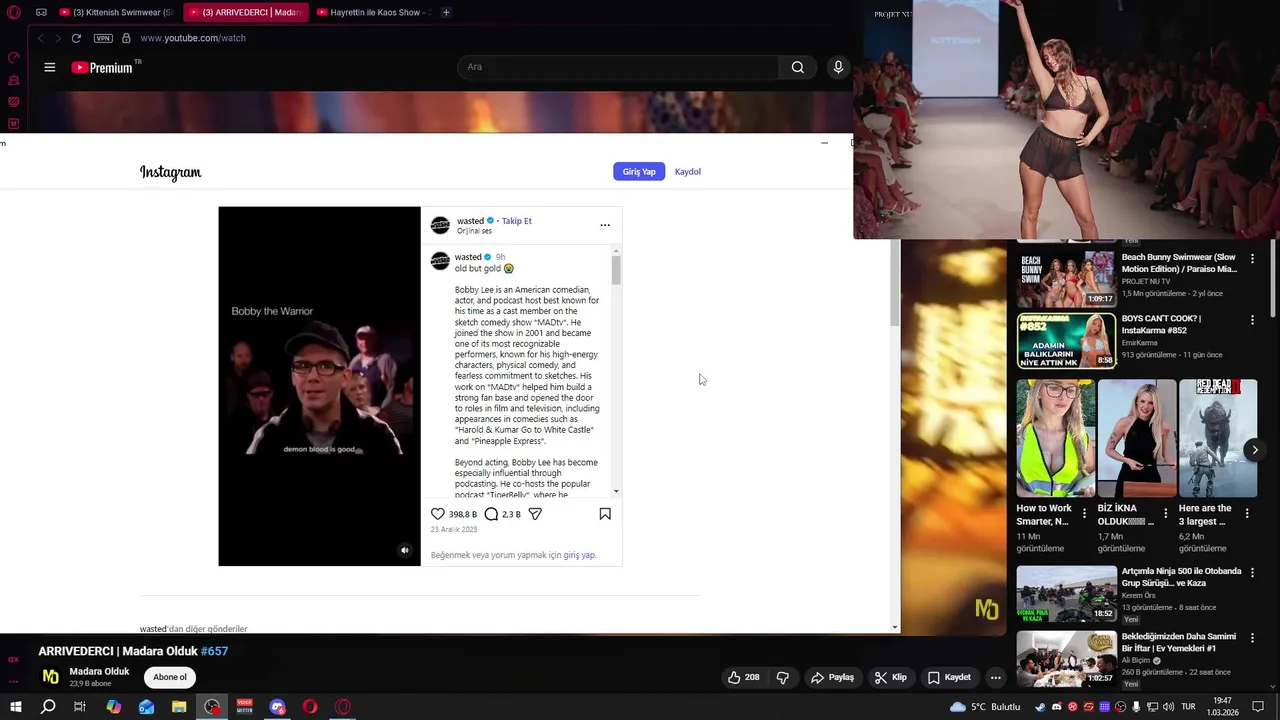Open Opera GX Control sidebar icon
Image resolution: width=1280 pixels, height=720 pixels.
[x=13, y=58]
